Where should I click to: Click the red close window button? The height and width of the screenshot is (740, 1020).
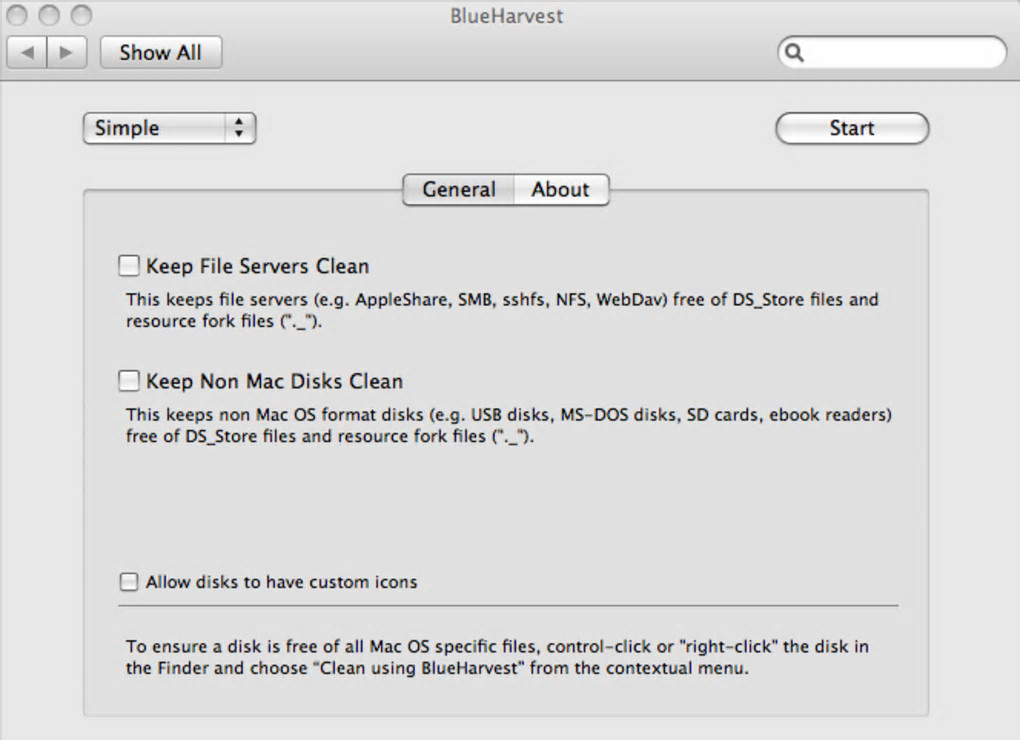click(x=17, y=15)
